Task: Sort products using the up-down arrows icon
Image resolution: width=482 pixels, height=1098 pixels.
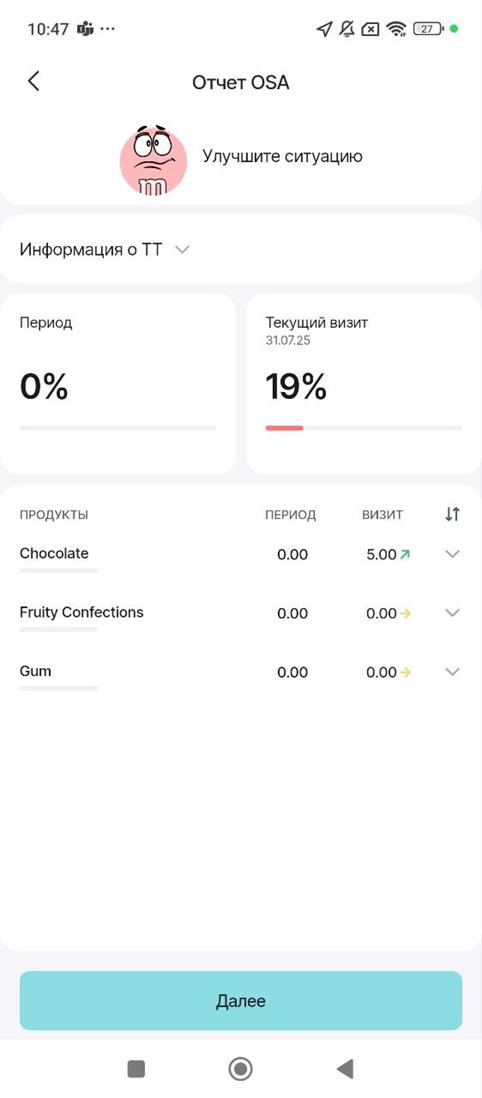Action: tap(453, 515)
